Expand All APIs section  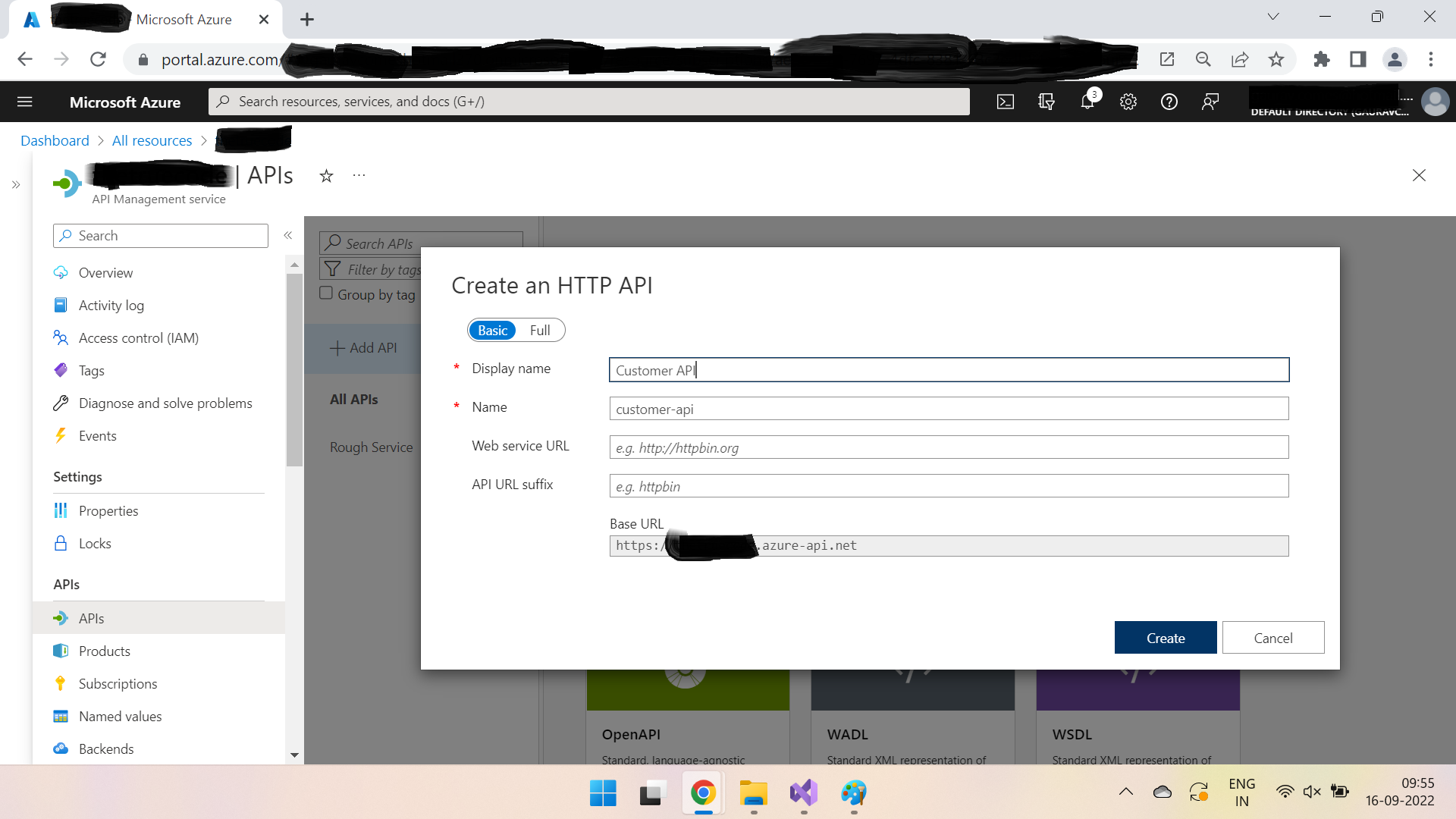tap(354, 398)
